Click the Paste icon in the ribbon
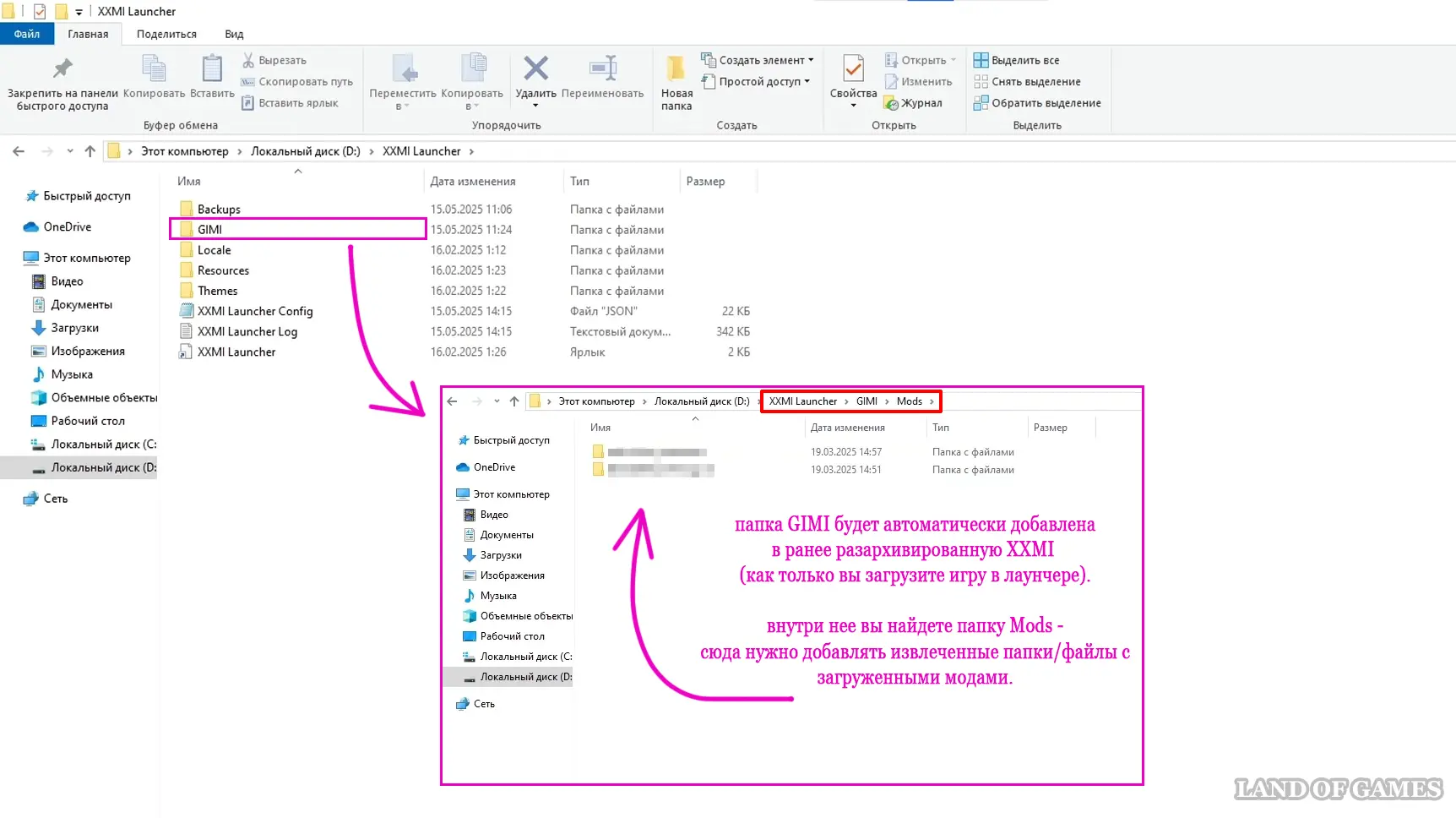This screenshot has width=1456, height=818. (x=212, y=69)
